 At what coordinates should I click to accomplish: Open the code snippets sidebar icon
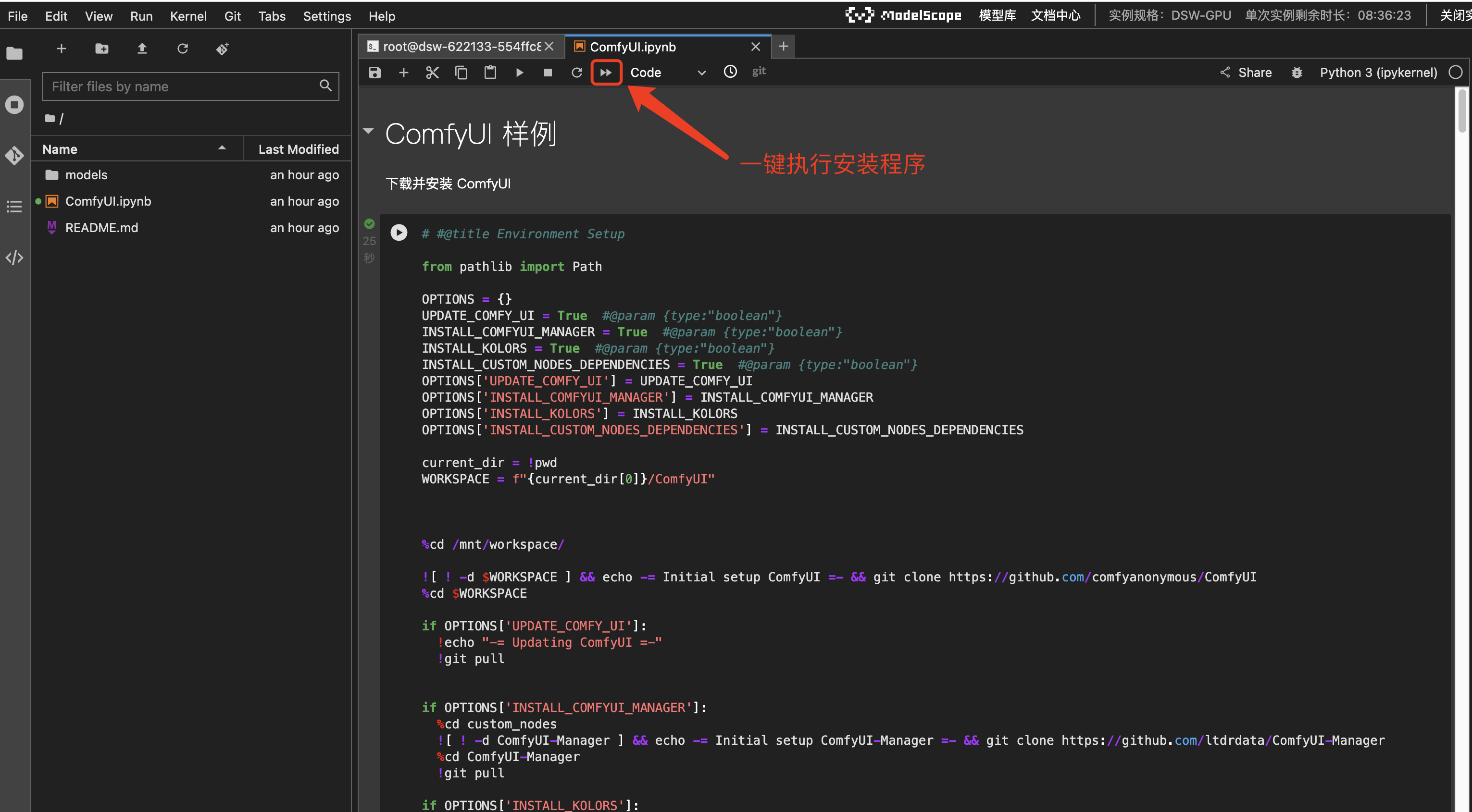(x=14, y=258)
